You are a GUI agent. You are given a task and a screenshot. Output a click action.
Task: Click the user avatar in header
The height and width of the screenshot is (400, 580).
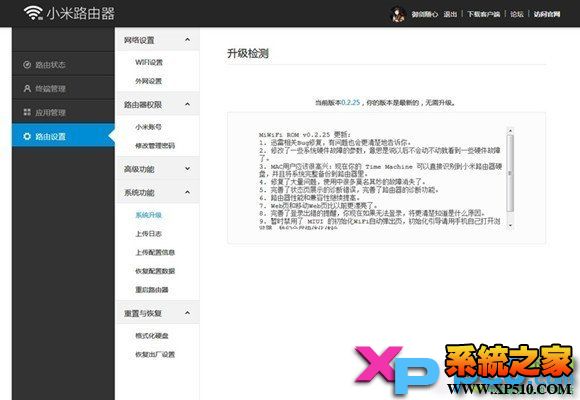tap(398, 14)
